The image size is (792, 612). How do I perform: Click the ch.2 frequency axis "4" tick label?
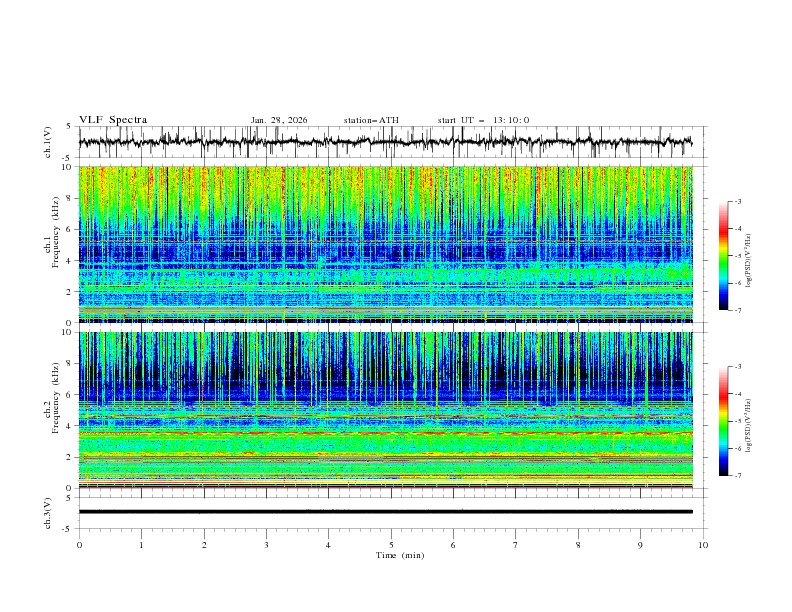coord(70,426)
